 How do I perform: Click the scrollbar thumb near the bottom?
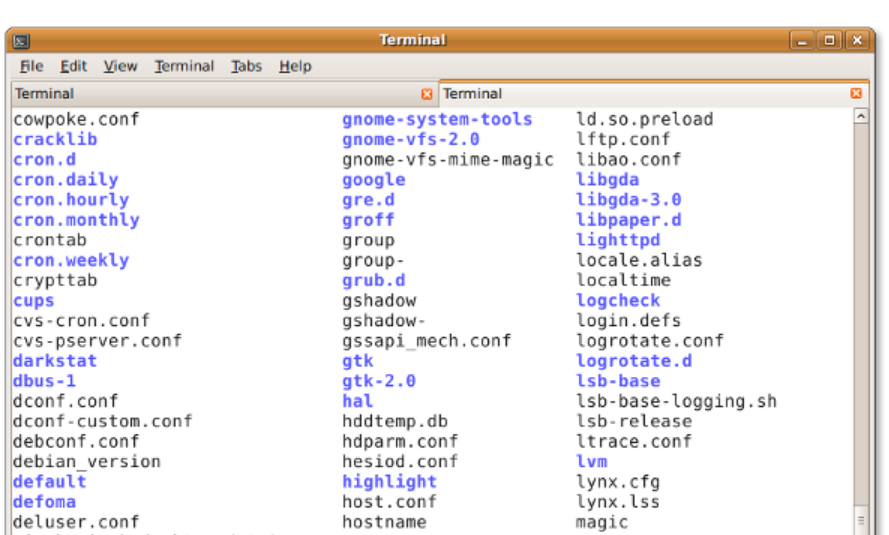click(860, 520)
